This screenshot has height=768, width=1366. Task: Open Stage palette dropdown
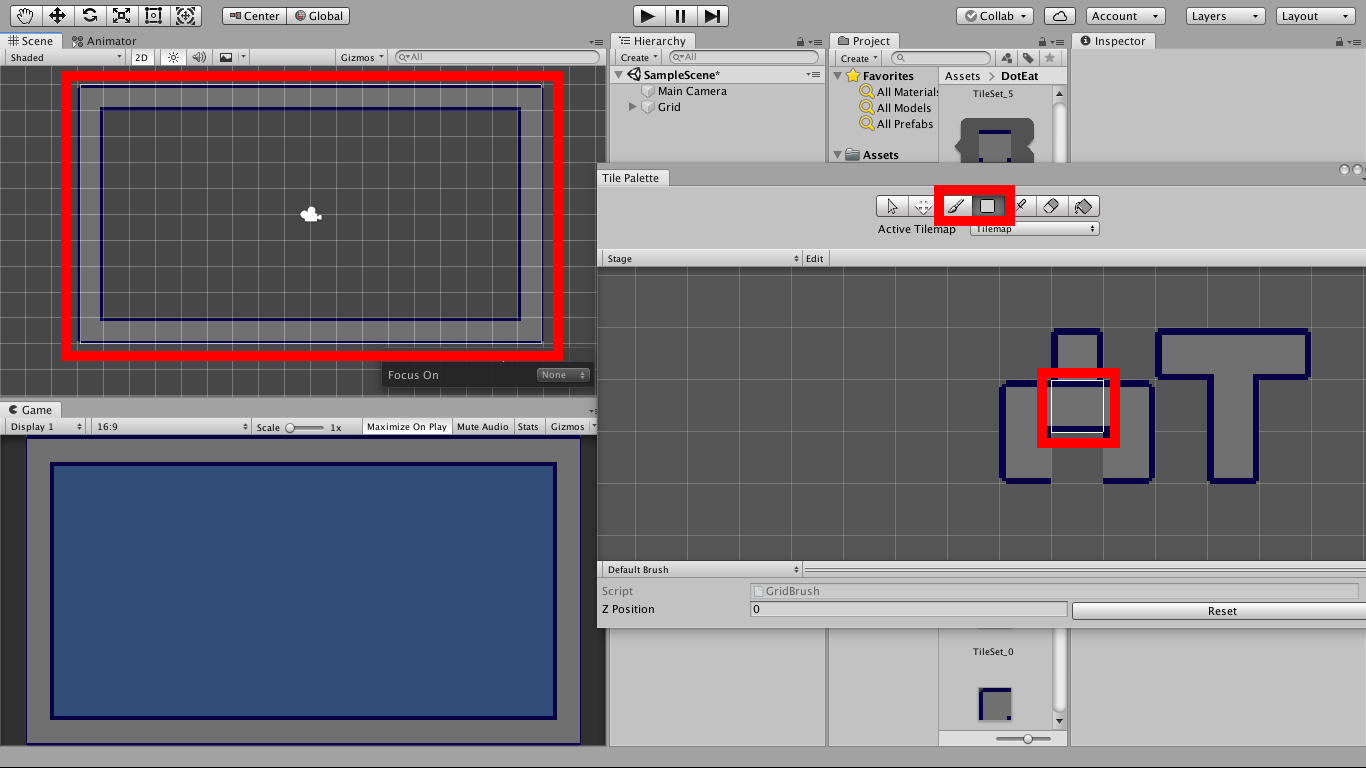(x=702, y=259)
